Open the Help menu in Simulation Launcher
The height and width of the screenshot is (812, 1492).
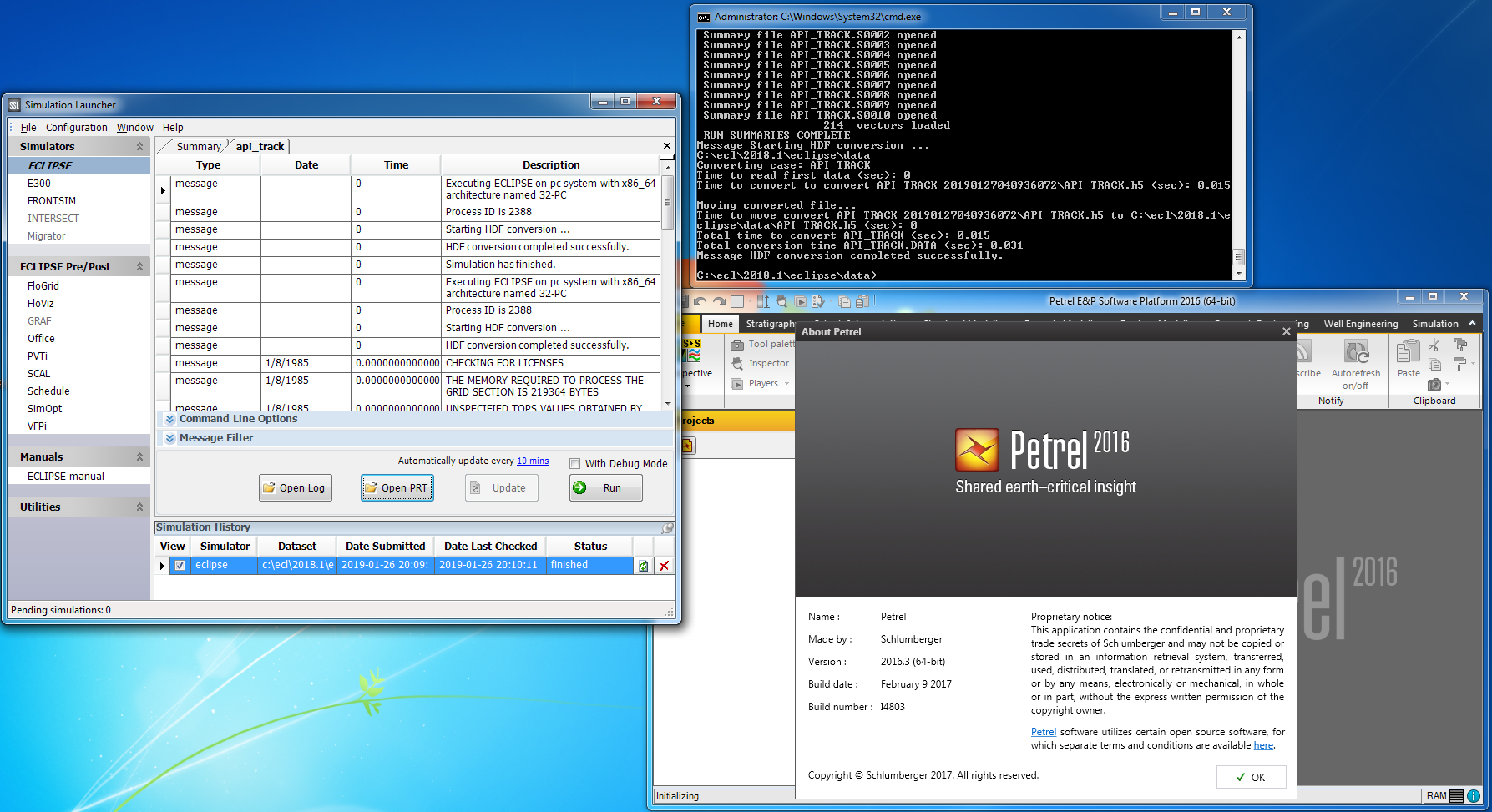pyautogui.click(x=173, y=128)
